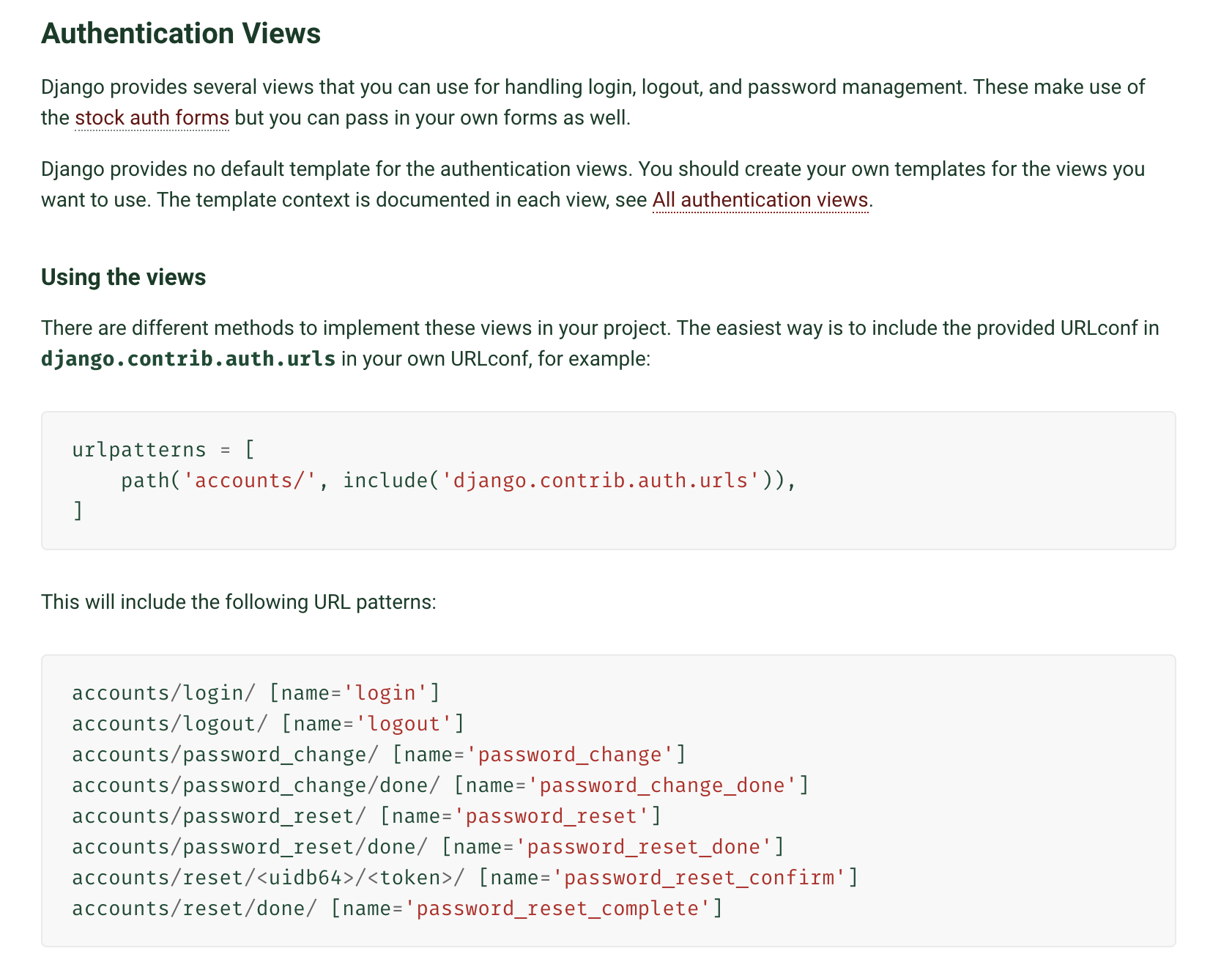Click the 'password_reset_complete' name string
Screen dimensions: 1232x973
[557, 908]
